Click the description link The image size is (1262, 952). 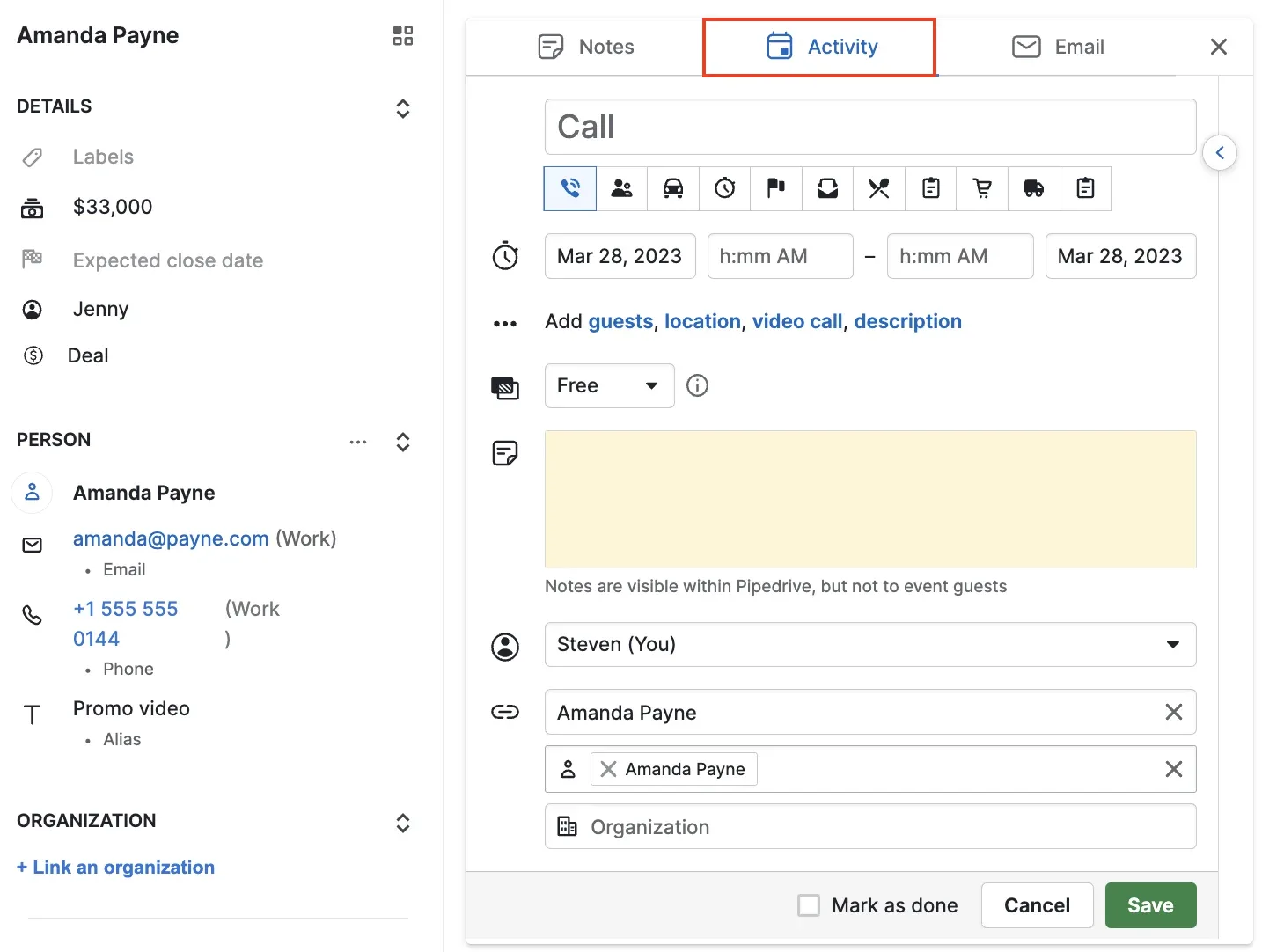click(908, 321)
